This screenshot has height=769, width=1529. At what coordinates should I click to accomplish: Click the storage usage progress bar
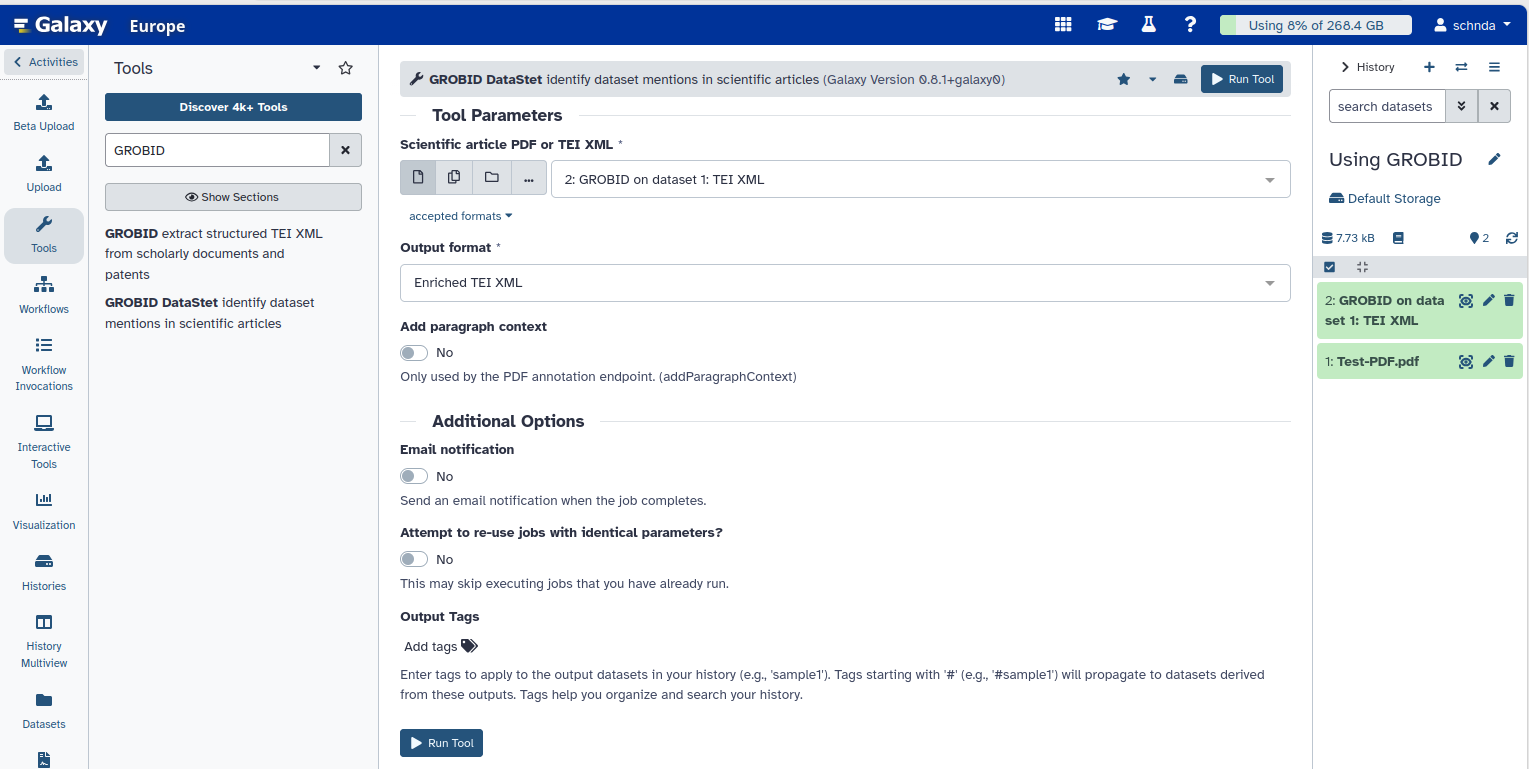click(x=1315, y=25)
